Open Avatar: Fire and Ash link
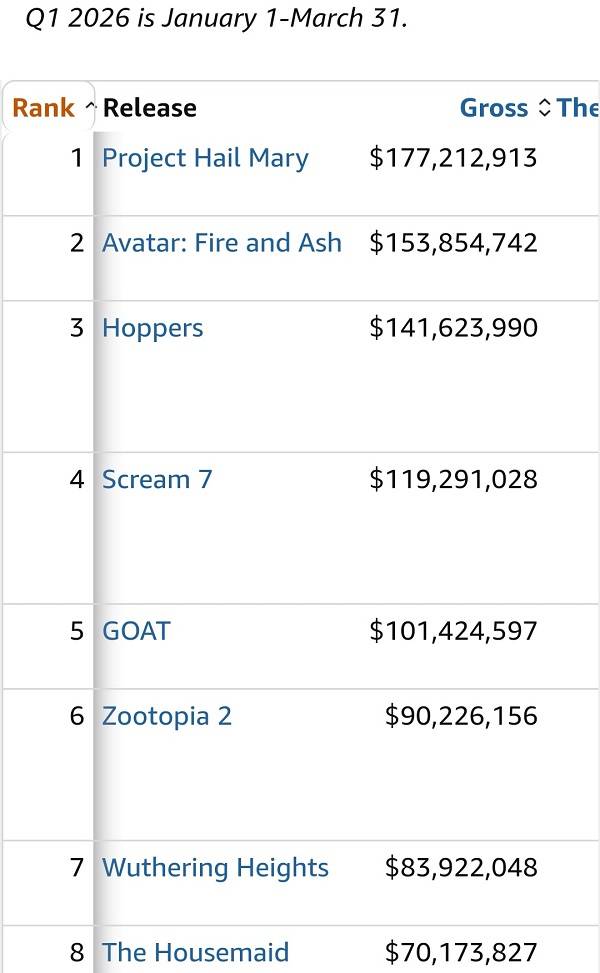Image resolution: width=600 pixels, height=973 pixels. [x=221, y=243]
